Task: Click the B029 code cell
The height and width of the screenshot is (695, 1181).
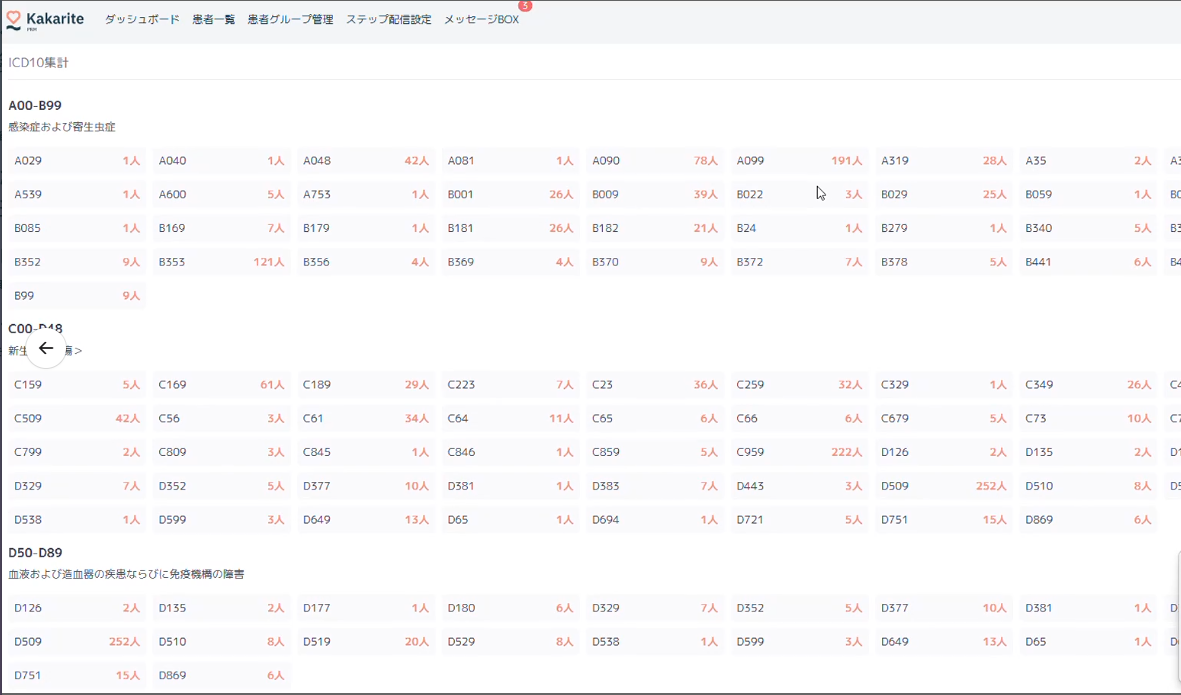Action: (x=944, y=194)
